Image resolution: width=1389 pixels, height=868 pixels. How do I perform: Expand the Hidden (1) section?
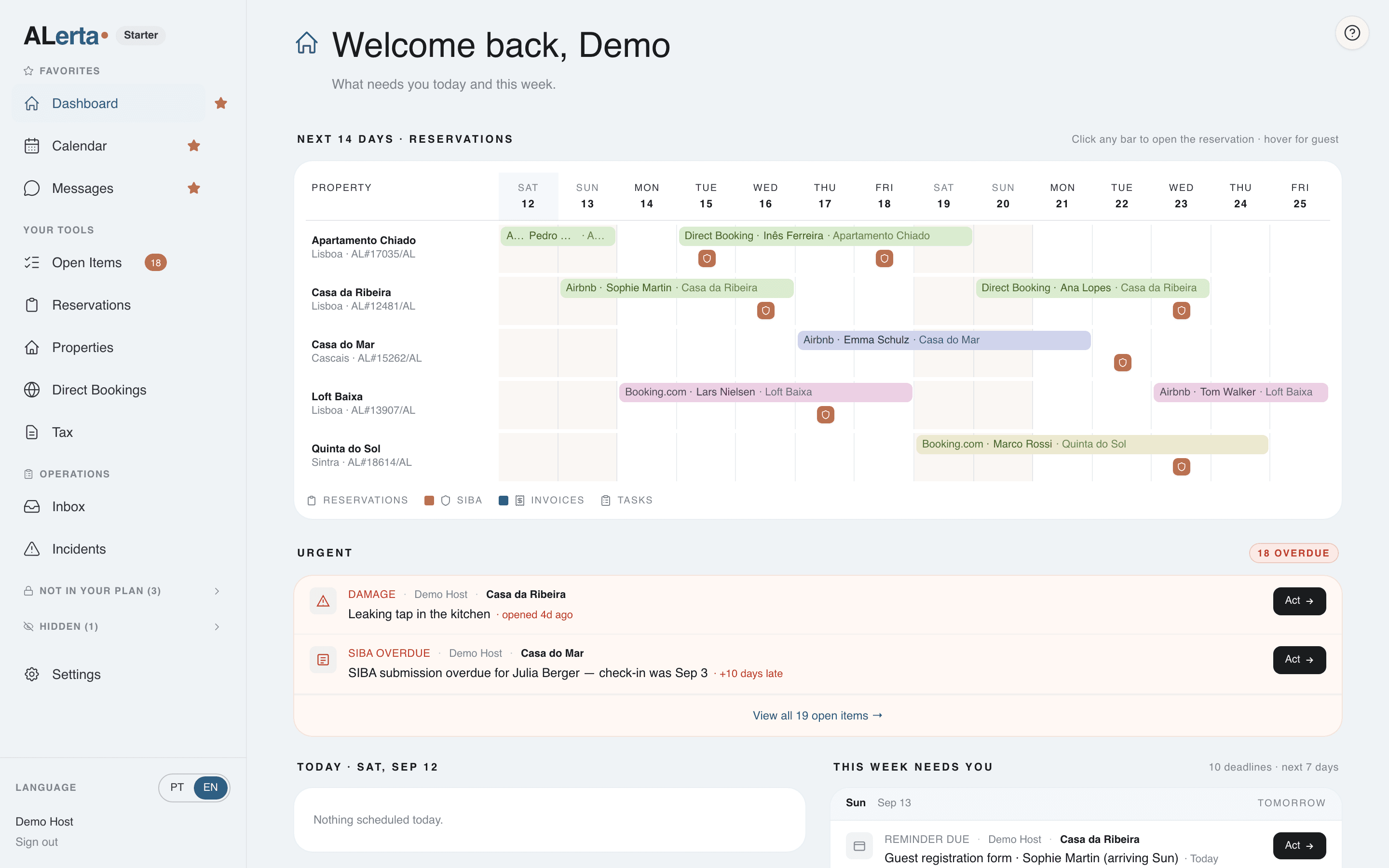[x=122, y=626]
